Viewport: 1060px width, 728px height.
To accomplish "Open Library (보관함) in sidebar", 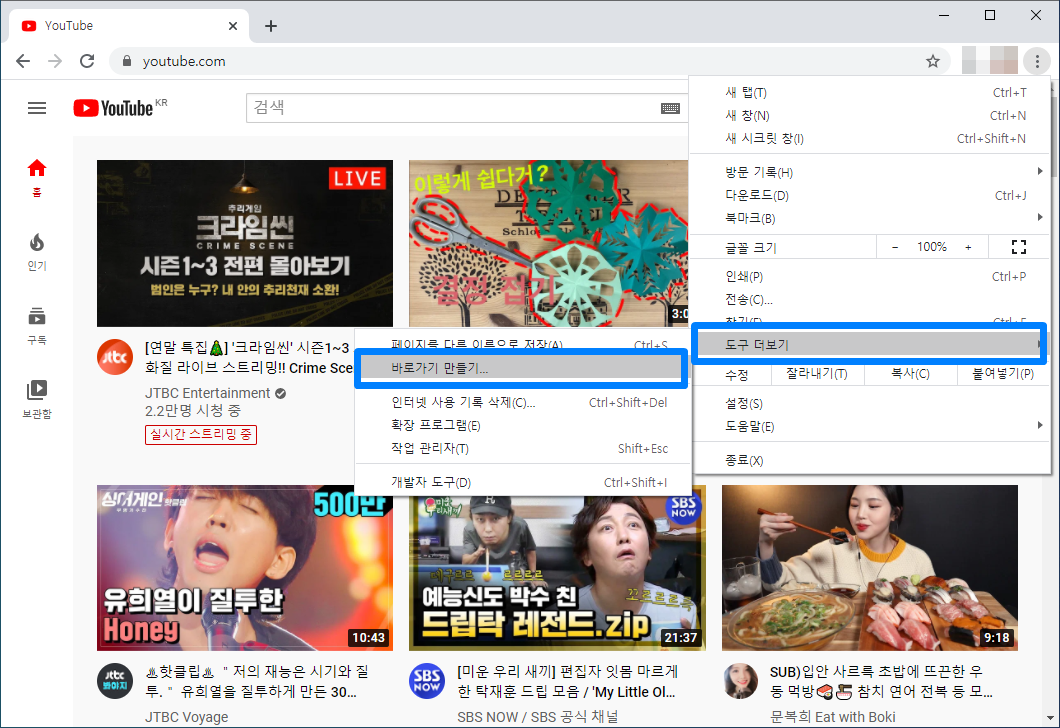I will [x=37, y=399].
